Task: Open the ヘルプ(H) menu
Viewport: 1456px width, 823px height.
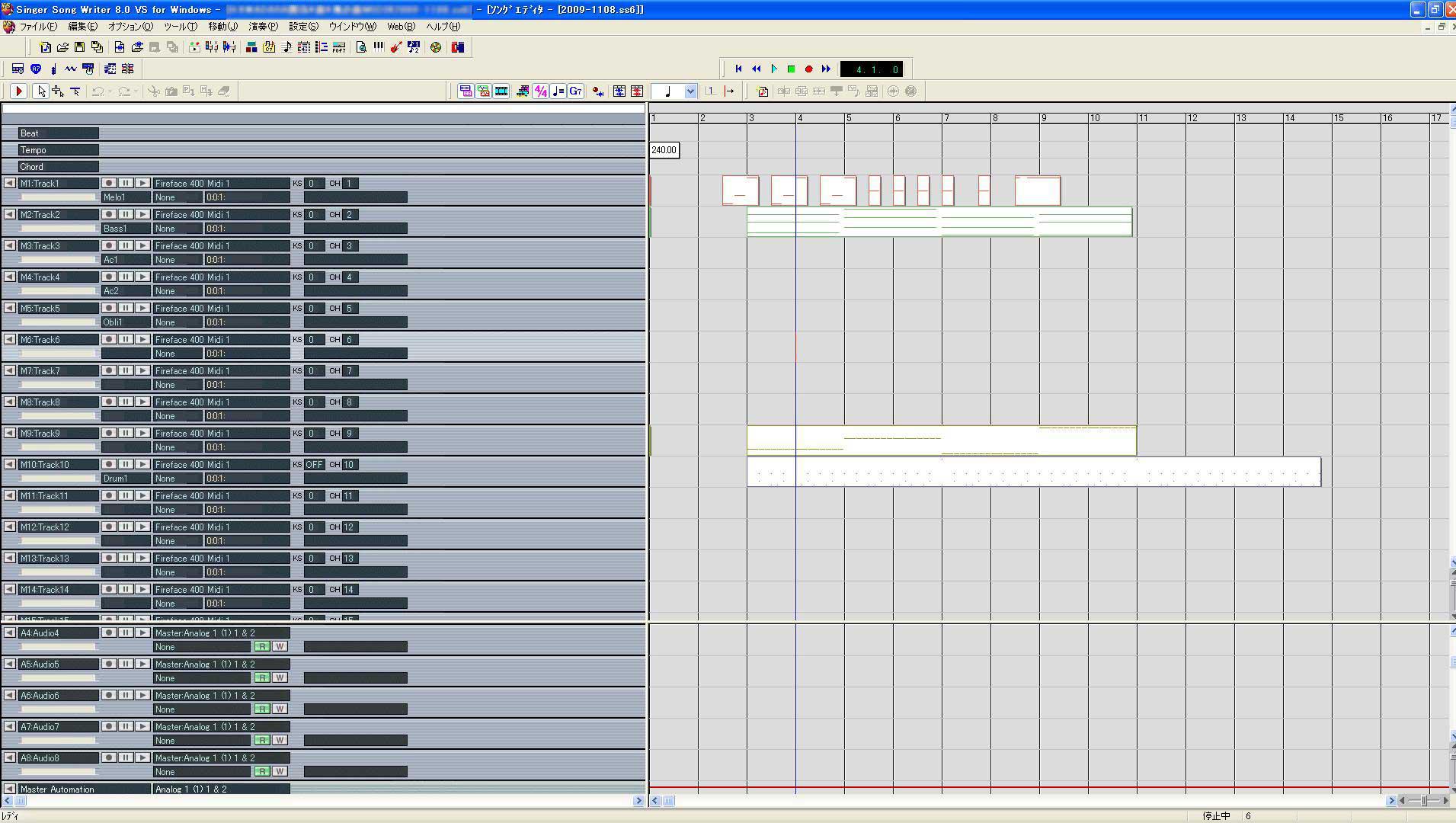Action: [443, 27]
